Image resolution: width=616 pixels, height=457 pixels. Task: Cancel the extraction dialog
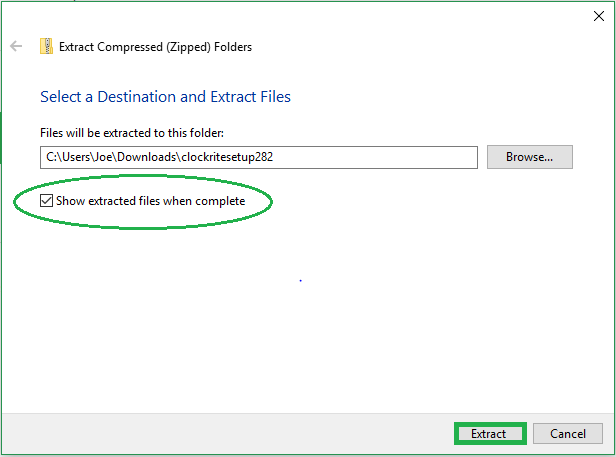tap(568, 434)
